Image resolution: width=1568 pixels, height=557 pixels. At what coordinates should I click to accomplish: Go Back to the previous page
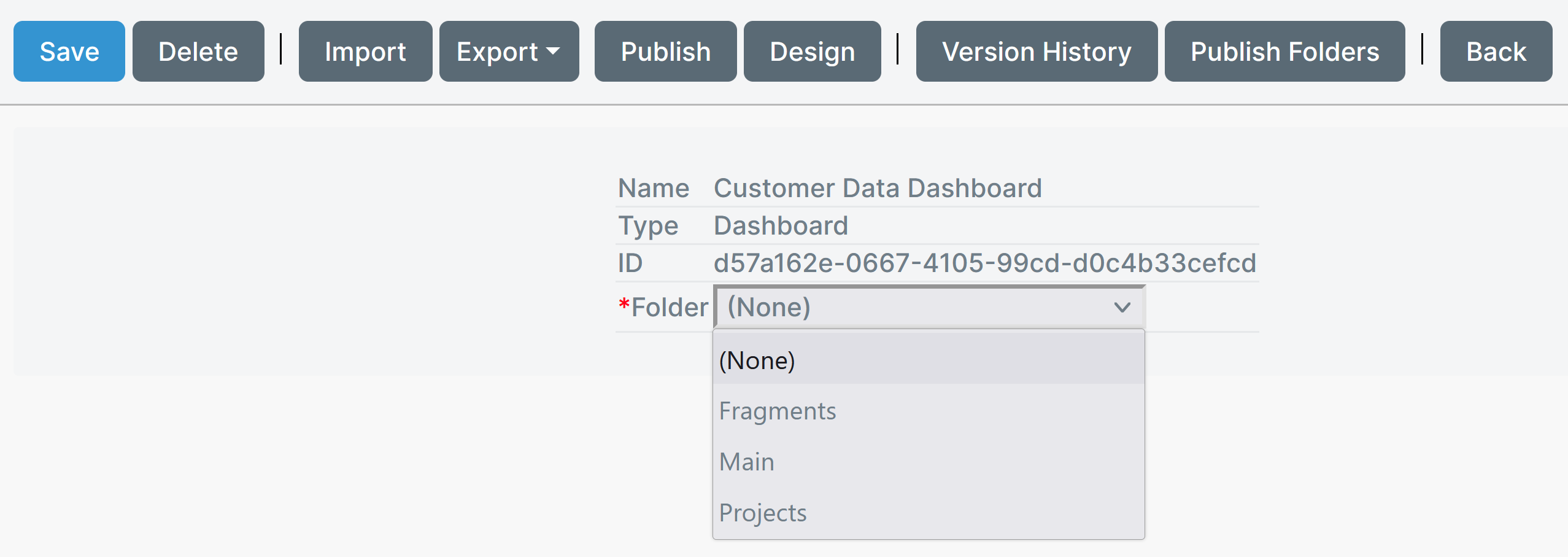(x=1496, y=52)
